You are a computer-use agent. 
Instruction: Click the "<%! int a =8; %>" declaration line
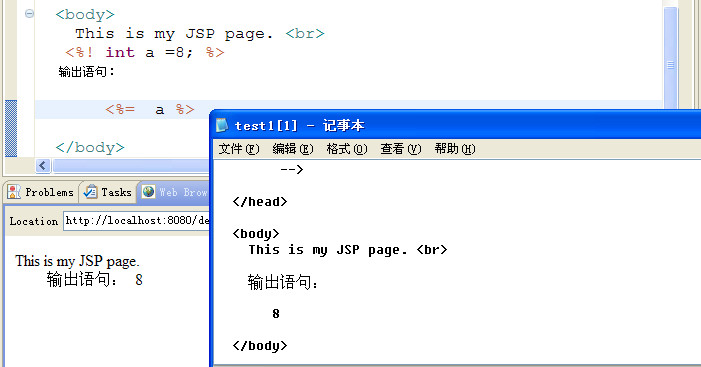click(x=144, y=52)
